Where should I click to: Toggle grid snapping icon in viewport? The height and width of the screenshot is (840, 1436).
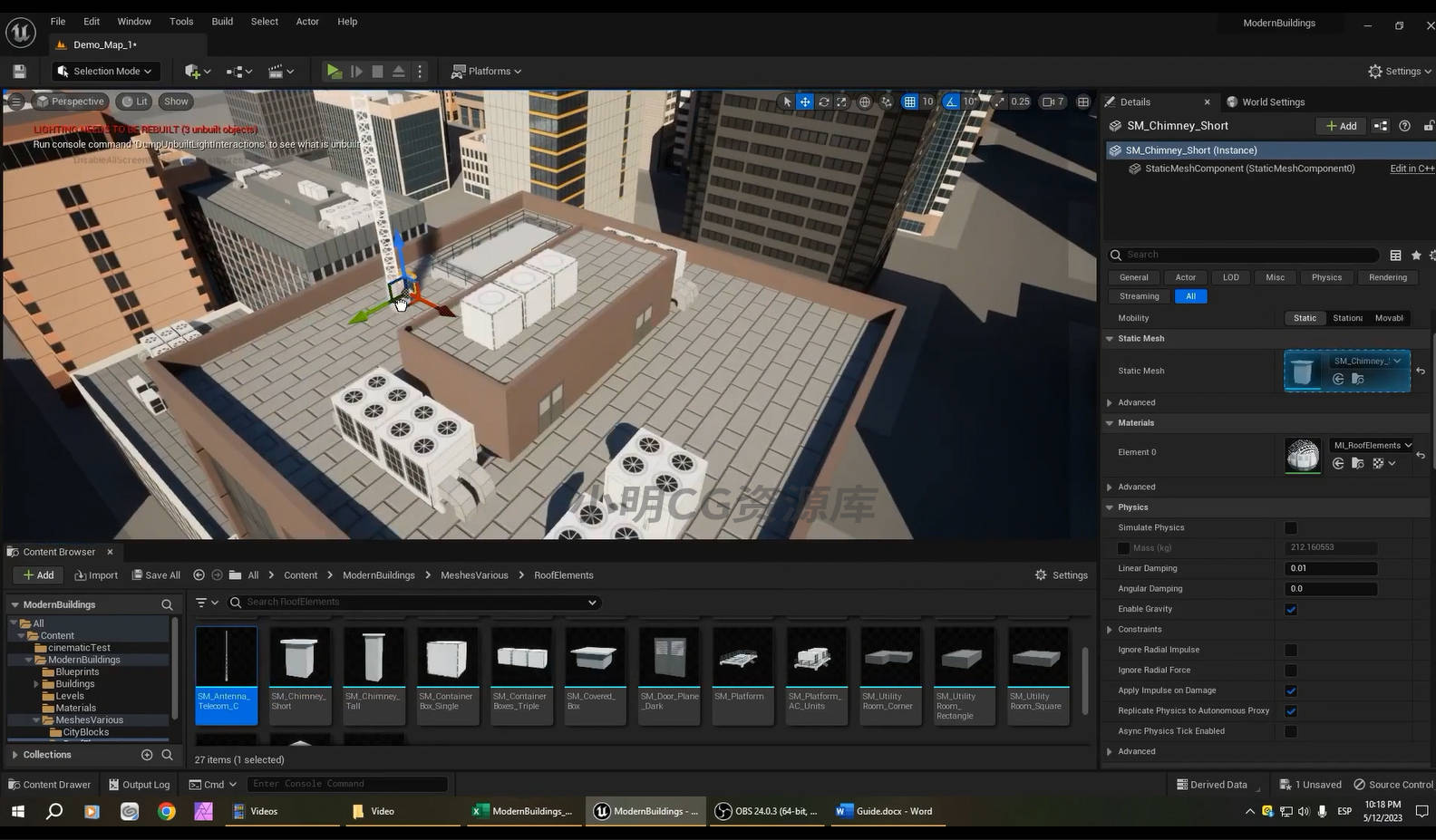click(x=909, y=101)
